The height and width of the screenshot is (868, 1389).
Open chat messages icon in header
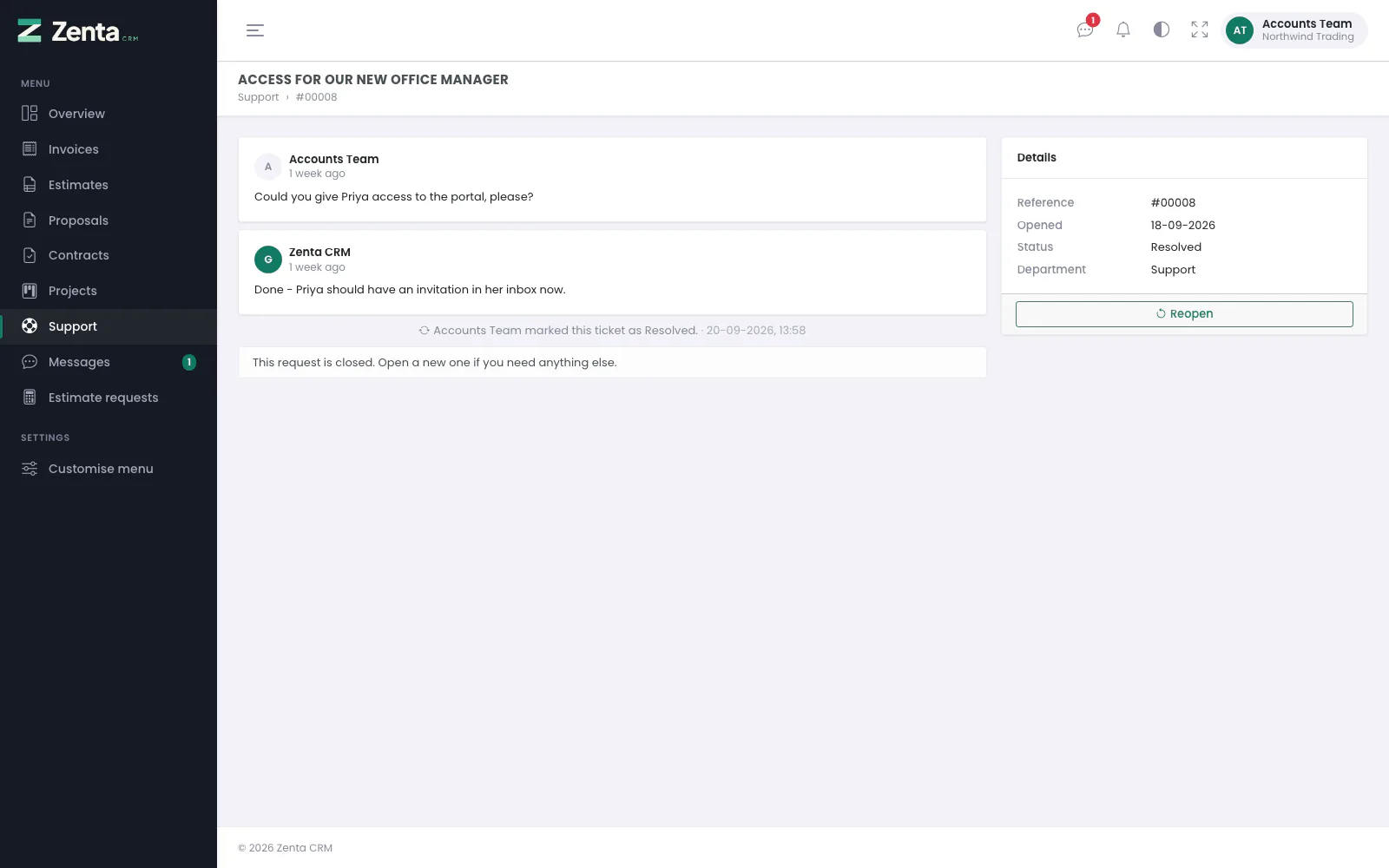[1085, 30]
